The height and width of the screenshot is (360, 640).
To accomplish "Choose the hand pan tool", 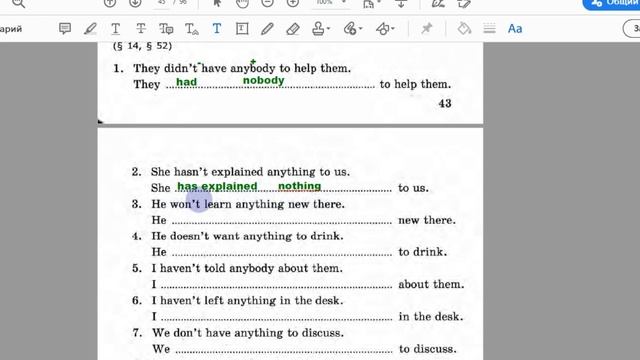I will [x=242, y=3].
